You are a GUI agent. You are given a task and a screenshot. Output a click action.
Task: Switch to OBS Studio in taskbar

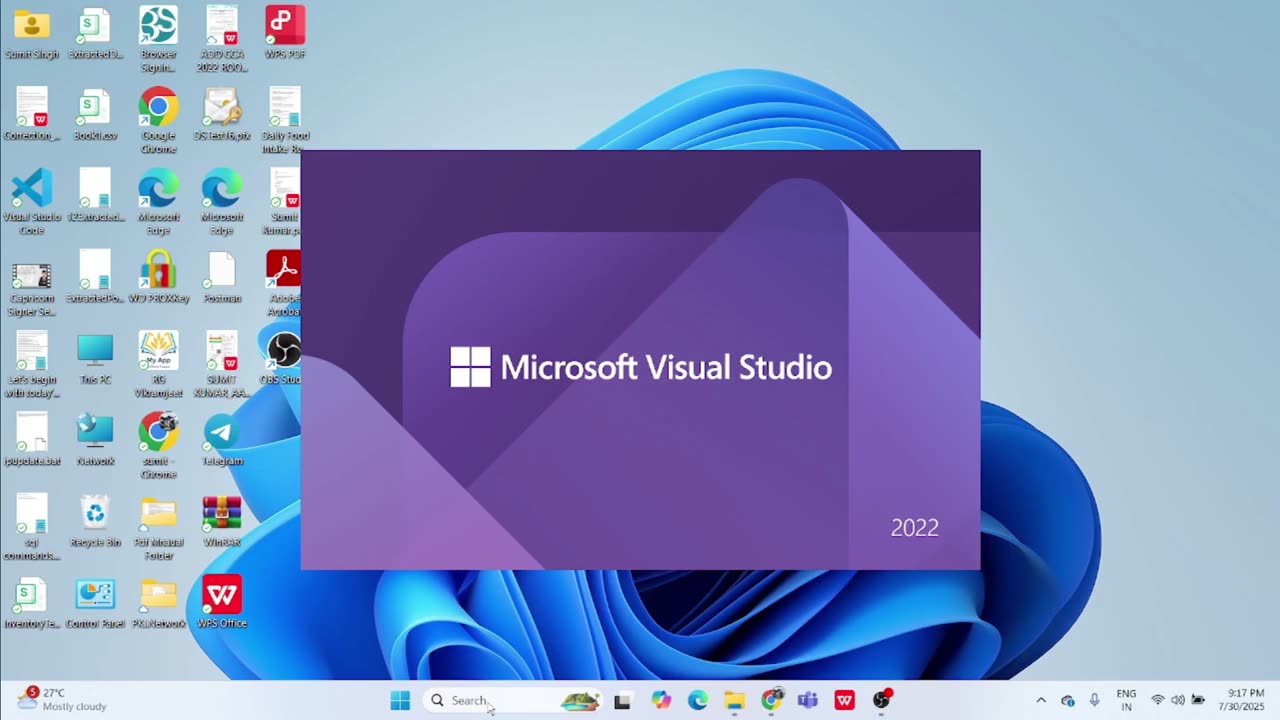pyautogui.click(x=882, y=700)
